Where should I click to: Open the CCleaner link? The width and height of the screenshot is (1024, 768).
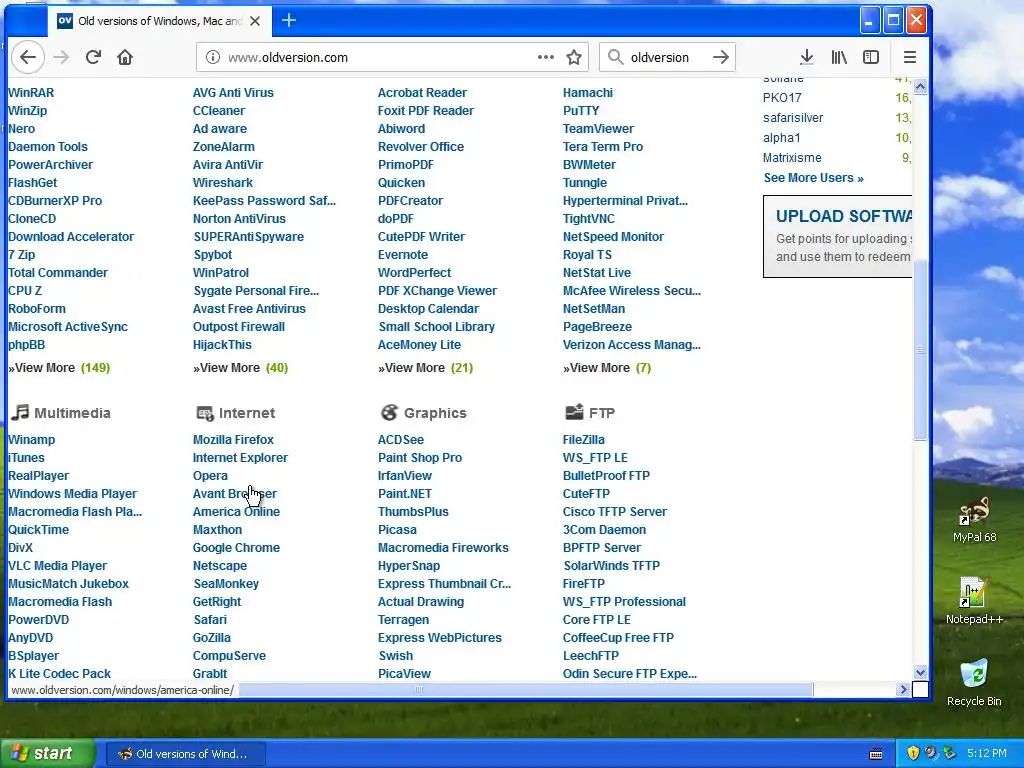219,111
